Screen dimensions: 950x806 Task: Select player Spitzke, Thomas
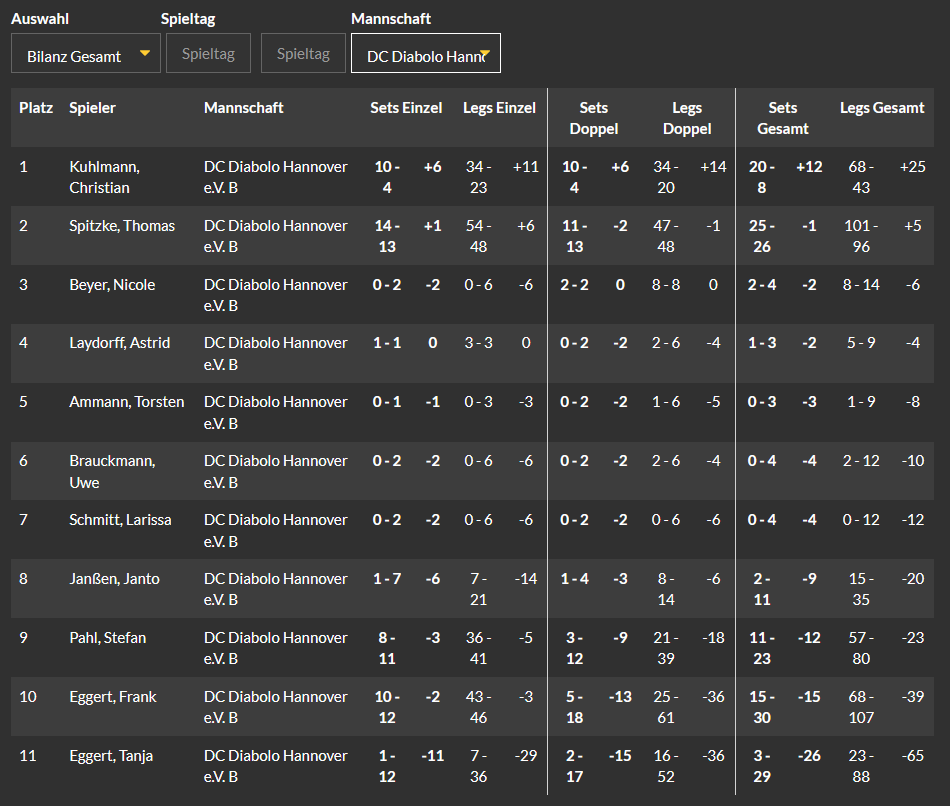122,226
